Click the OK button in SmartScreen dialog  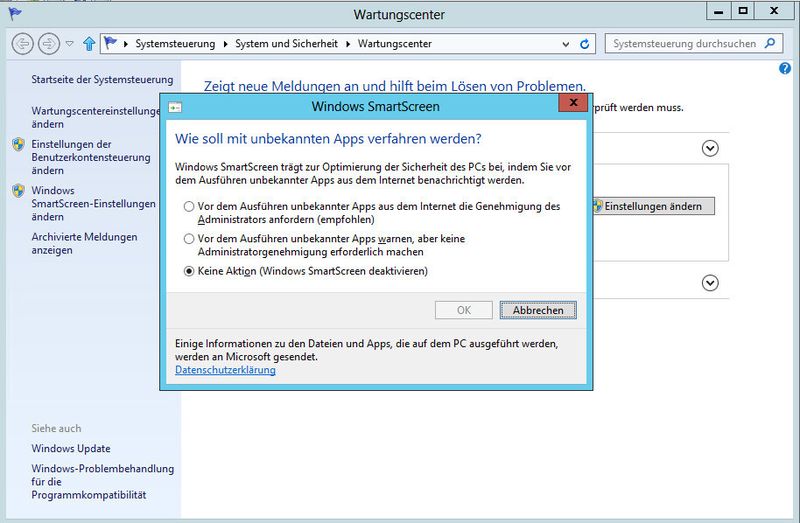[464, 310]
